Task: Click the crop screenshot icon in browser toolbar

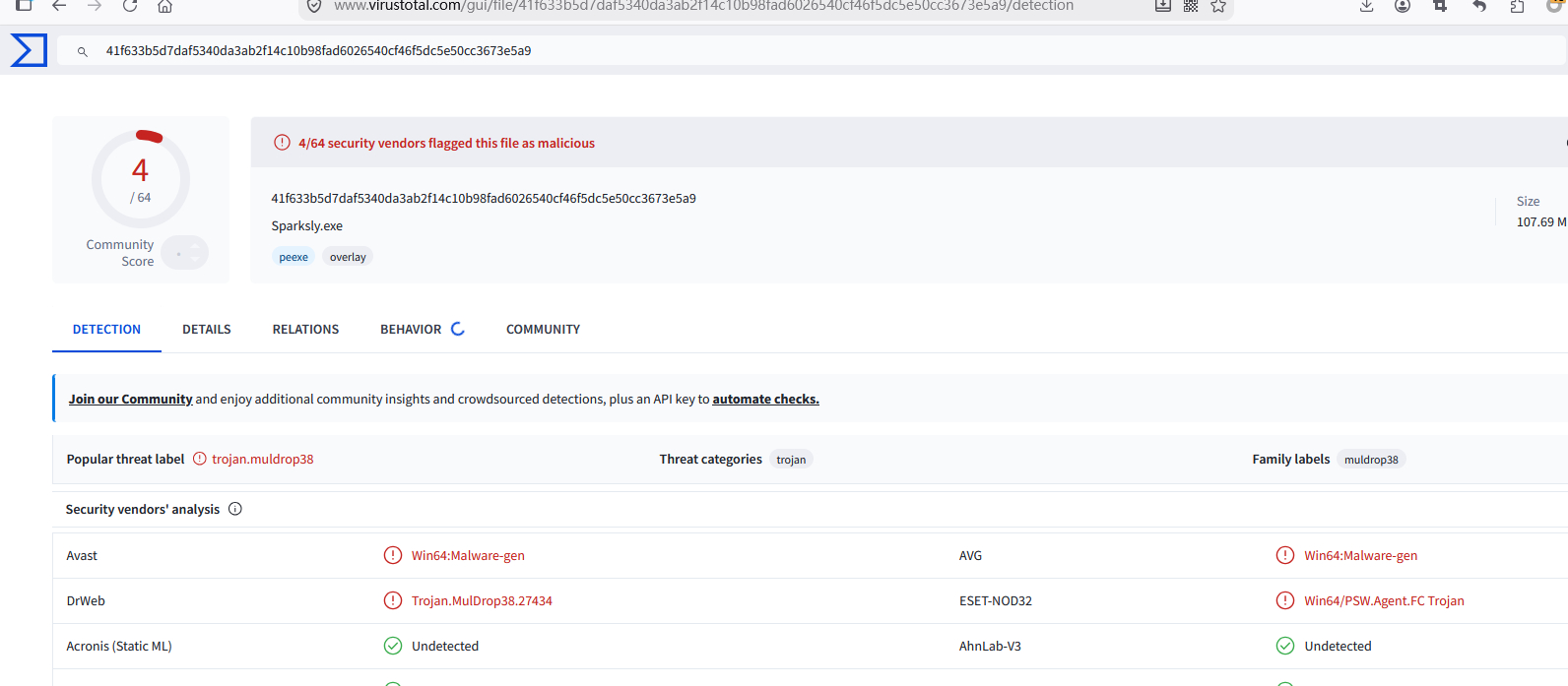Action: [1440, 6]
